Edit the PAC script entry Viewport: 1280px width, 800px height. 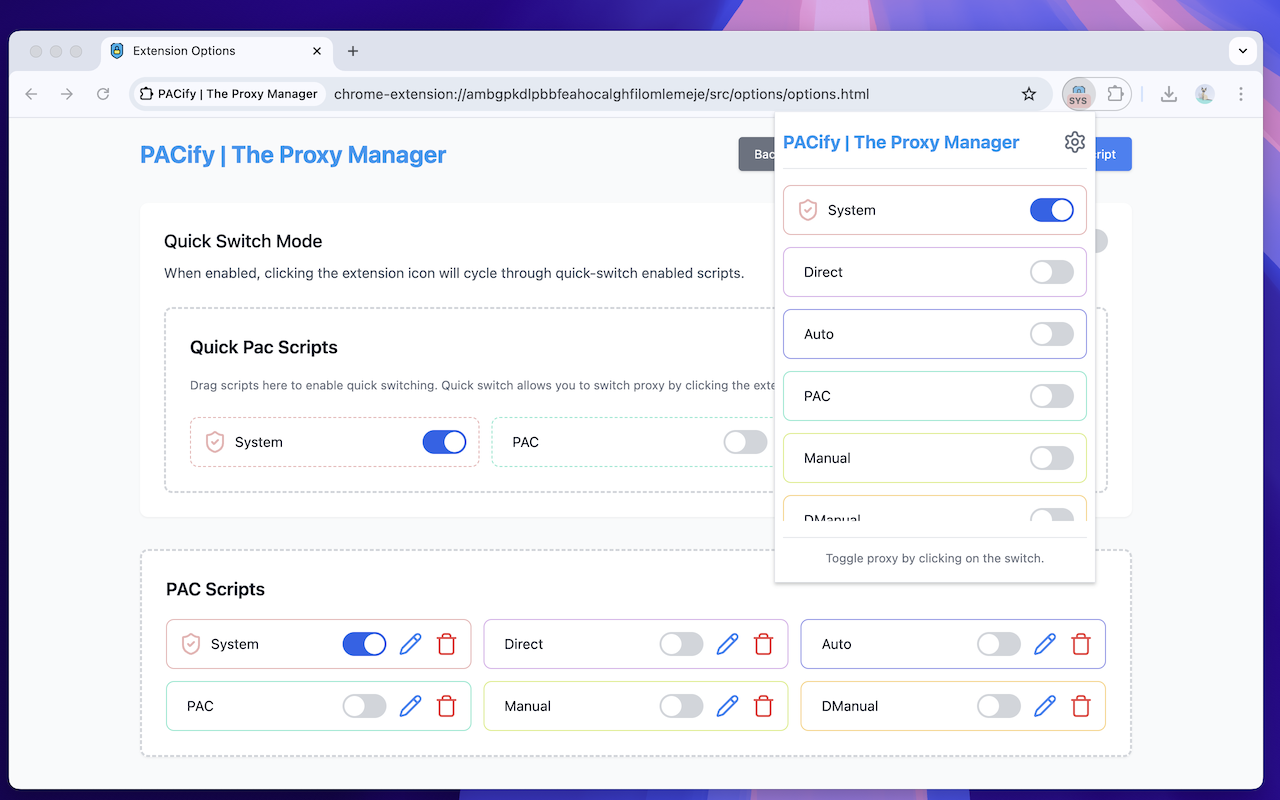(x=410, y=706)
